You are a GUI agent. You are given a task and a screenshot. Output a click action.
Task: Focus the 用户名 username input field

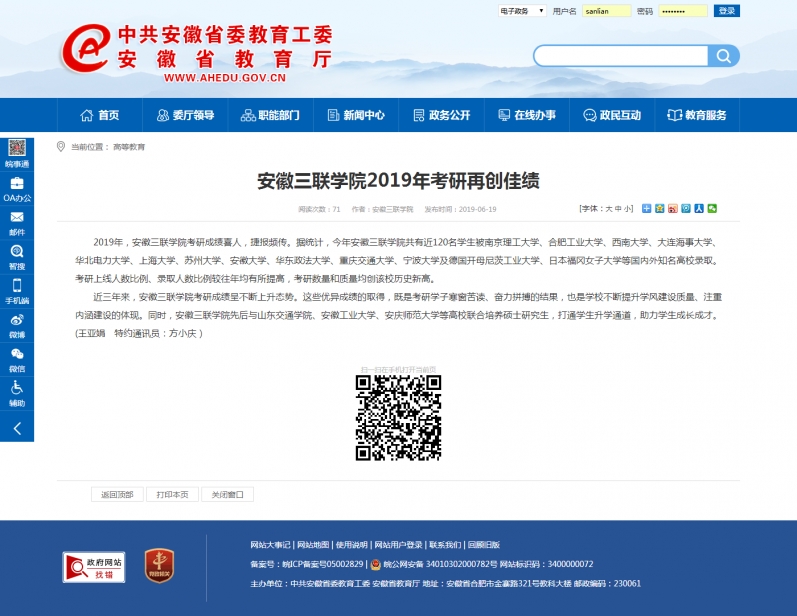click(x=606, y=11)
